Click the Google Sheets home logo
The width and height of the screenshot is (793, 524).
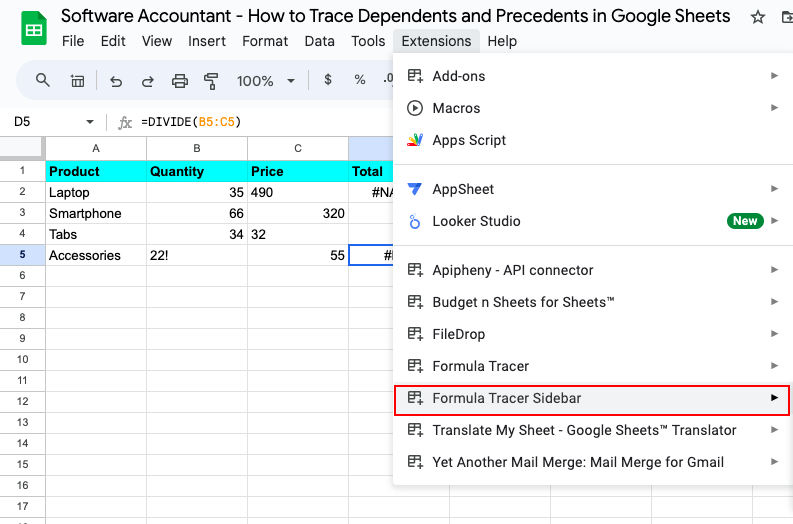tap(34, 28)
